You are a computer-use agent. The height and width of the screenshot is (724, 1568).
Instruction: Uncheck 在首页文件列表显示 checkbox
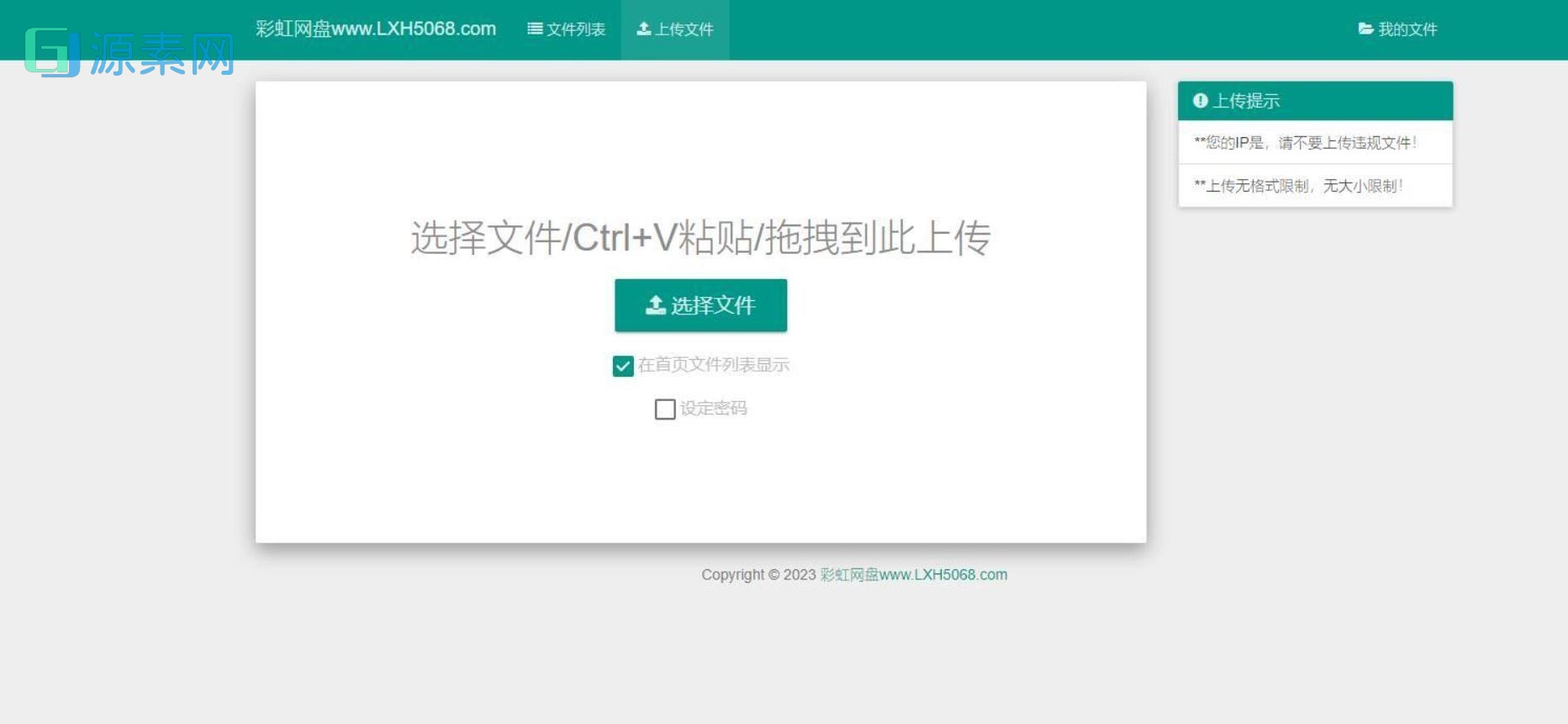click(623, 366)
